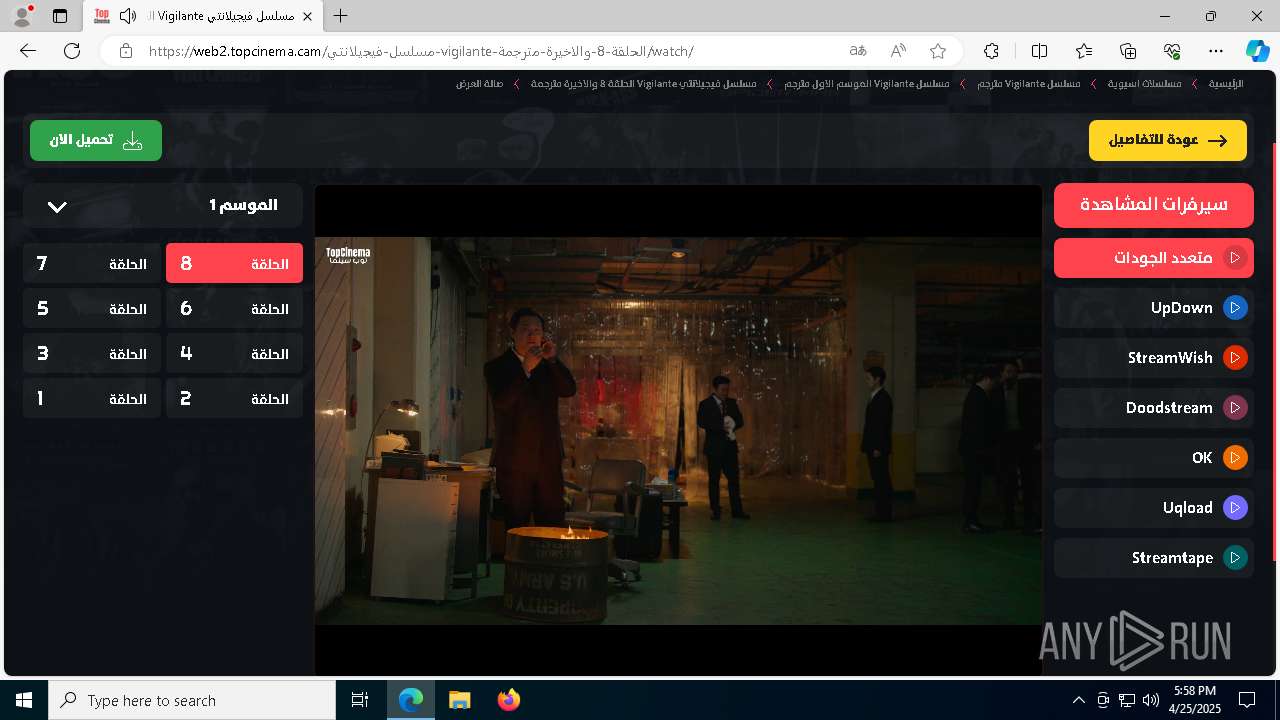
Task: Select the red multi-quality server button
Action: point(1153,258)
